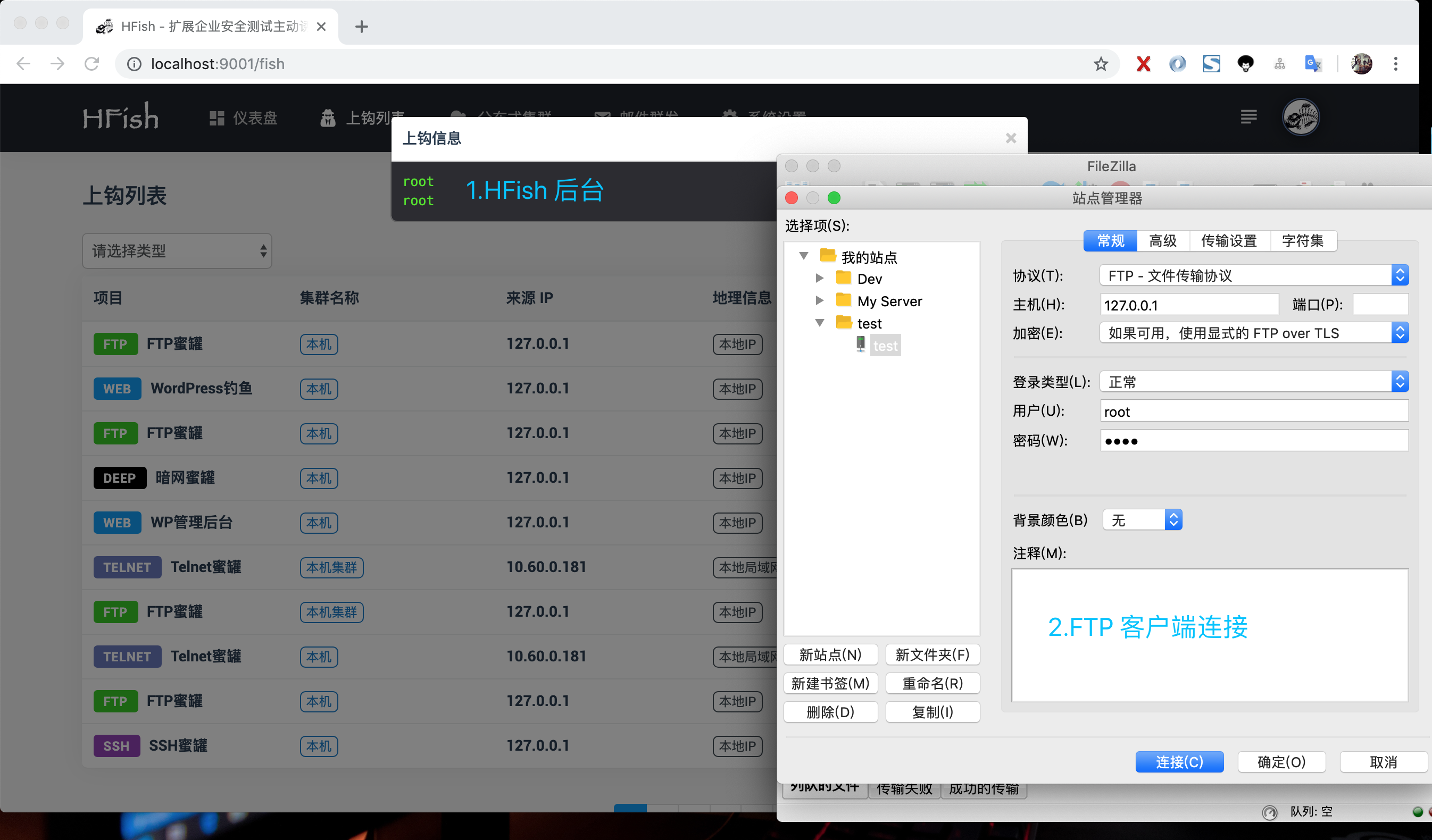The image size is (1432, 840).
Task: Click the red X extension icon
Action: 1143,64
